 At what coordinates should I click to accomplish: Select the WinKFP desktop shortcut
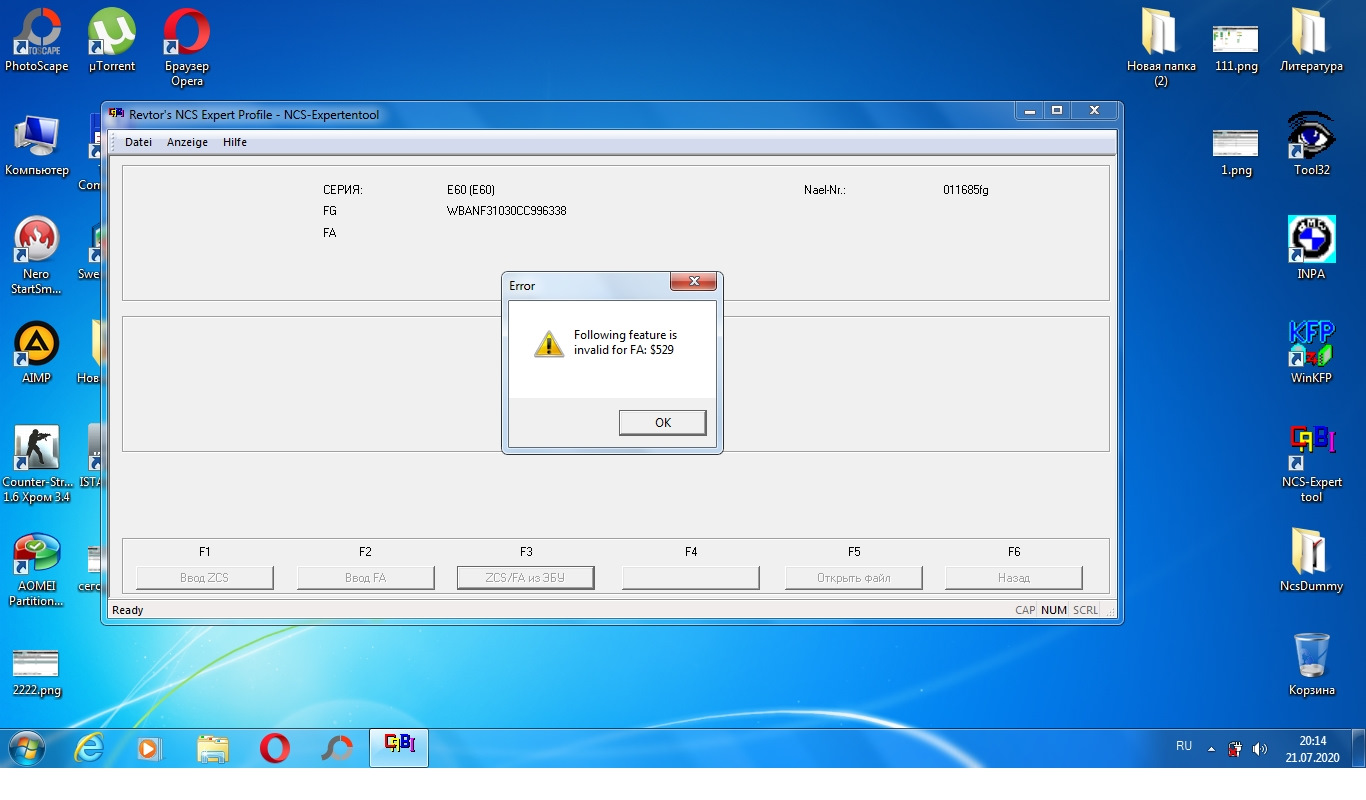1311,352
